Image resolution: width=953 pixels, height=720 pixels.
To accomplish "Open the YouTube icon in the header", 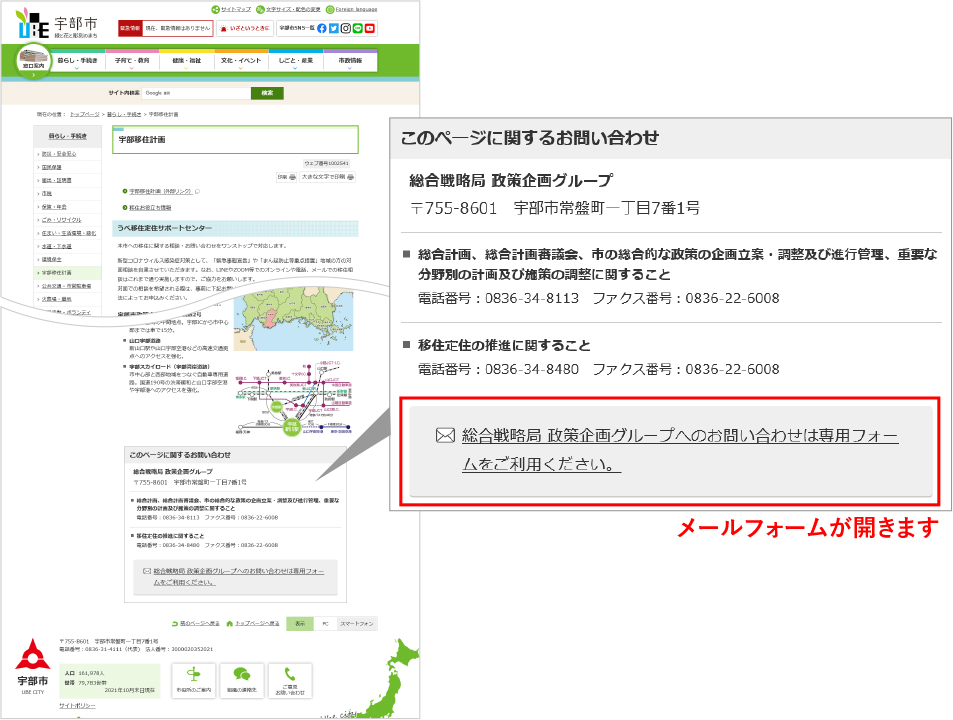I will tap(370, 28).
